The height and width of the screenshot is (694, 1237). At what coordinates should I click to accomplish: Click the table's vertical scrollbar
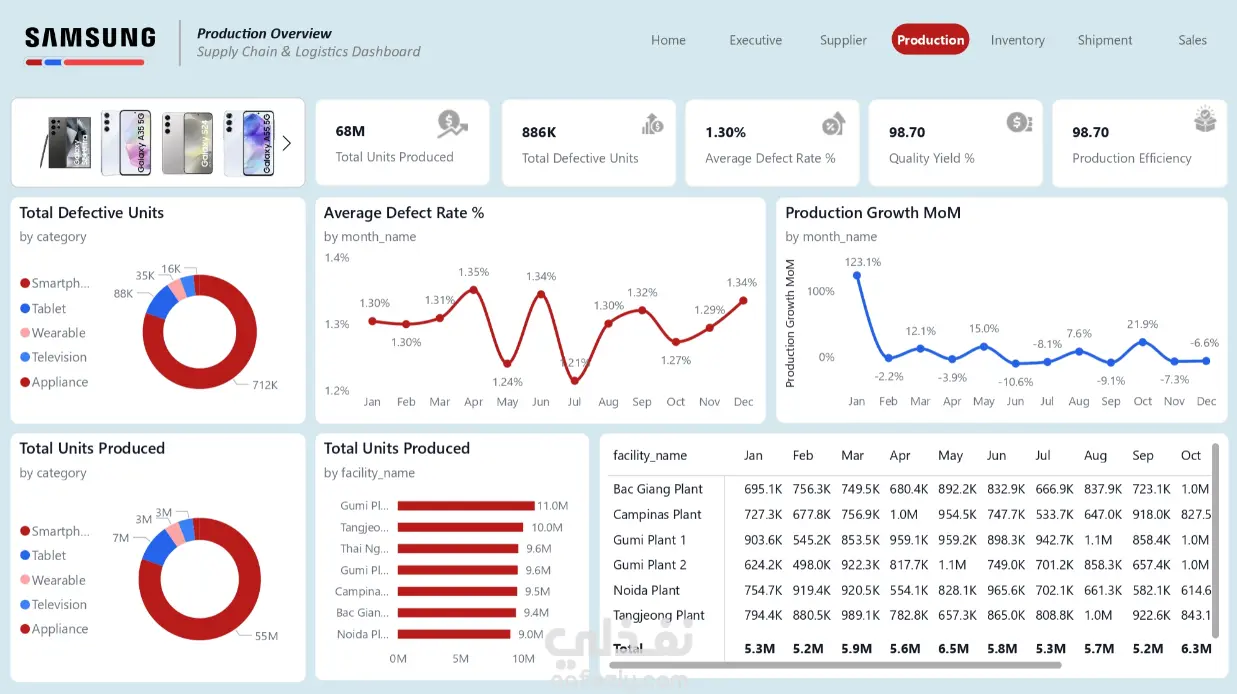(1215, 540)
